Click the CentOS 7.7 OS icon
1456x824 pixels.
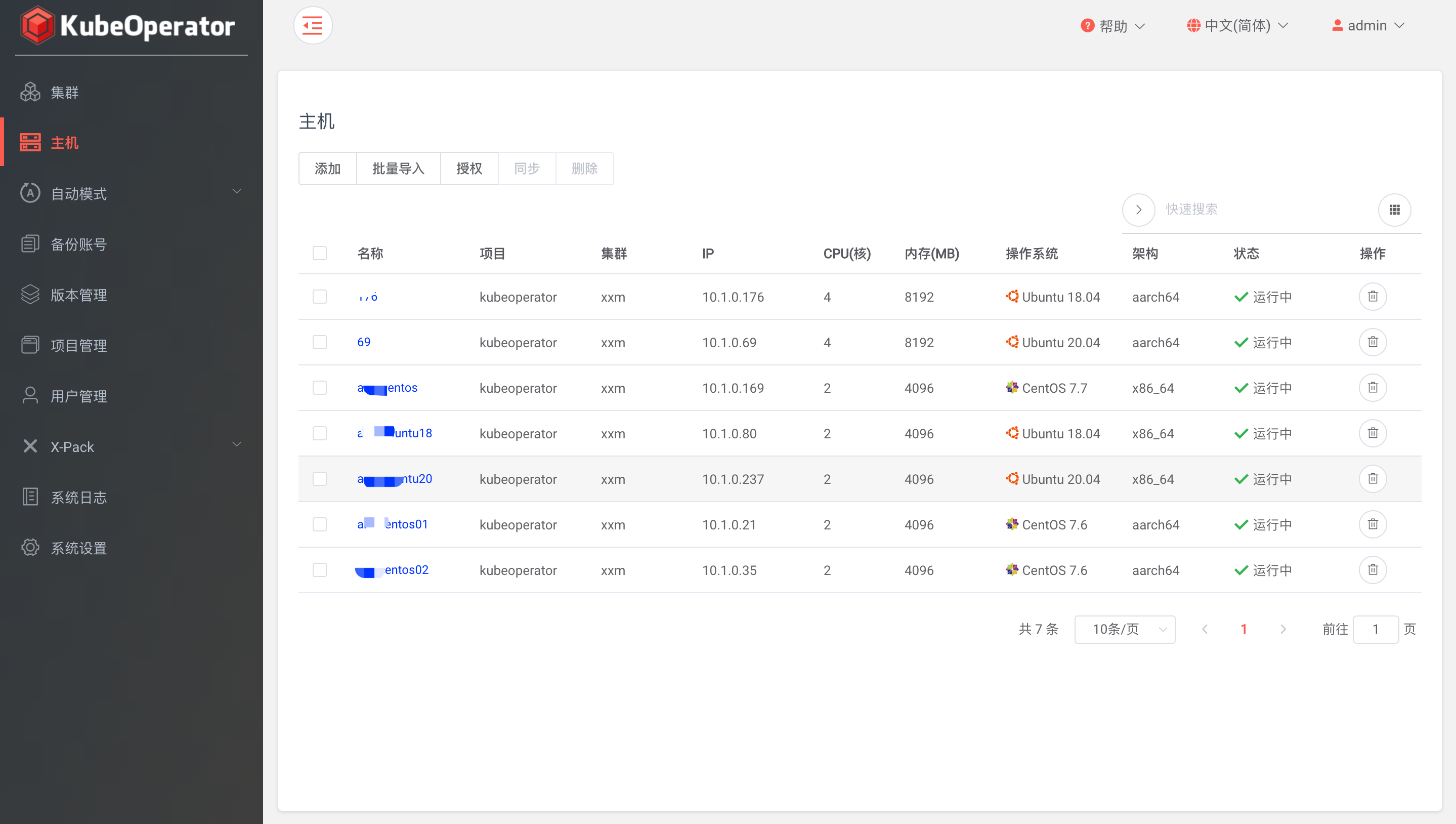[x=1007, y=387]
